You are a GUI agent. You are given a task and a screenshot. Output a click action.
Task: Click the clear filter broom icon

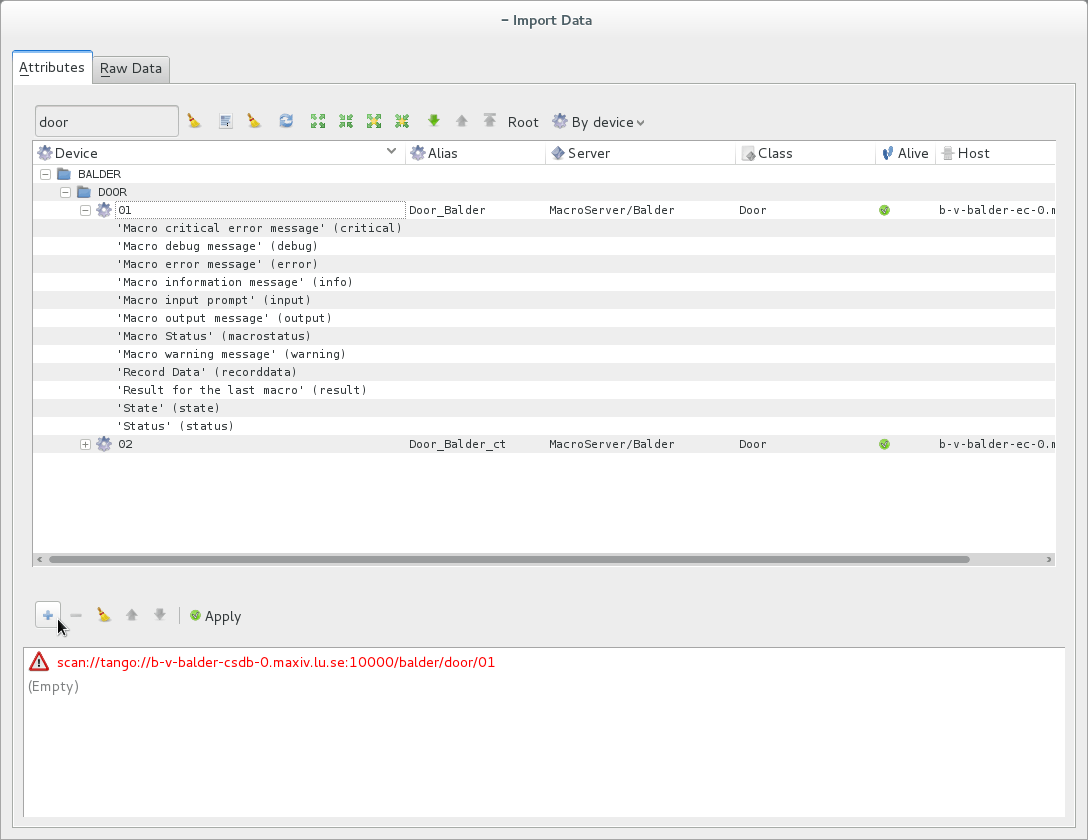194,120
